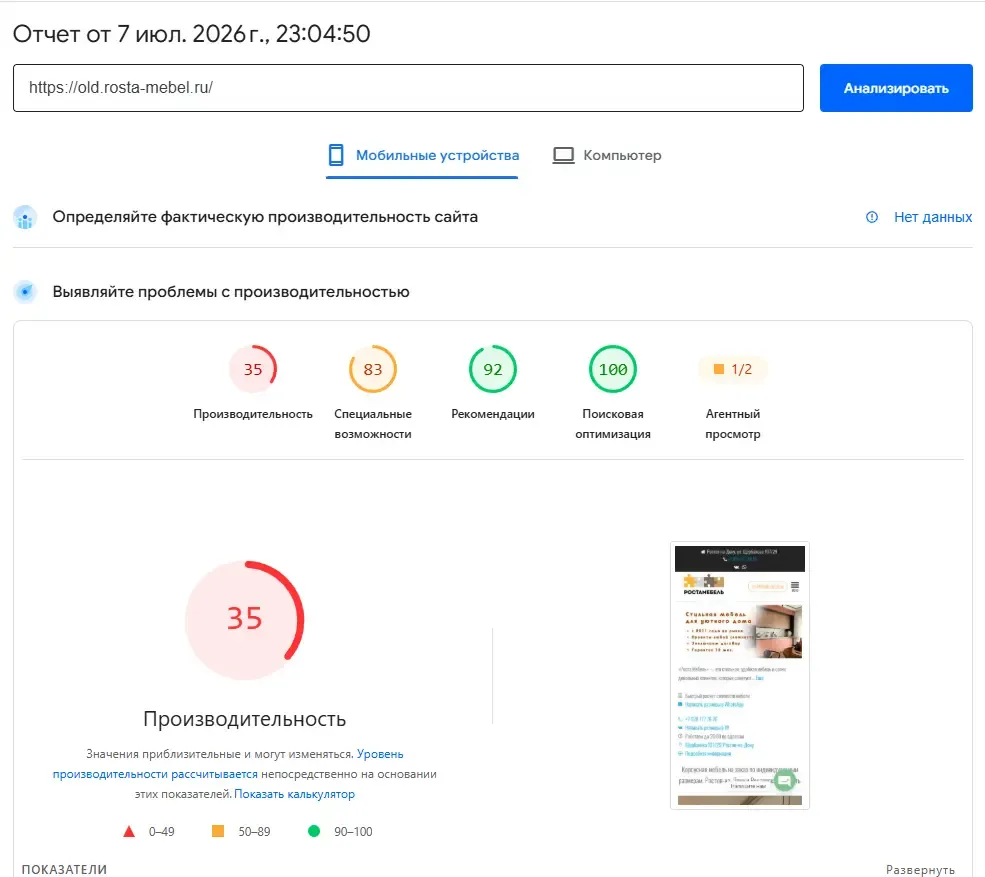Click the mobile phone icon in the tab
This screenshot has width=985, height=877.
[x=336, y=155]
